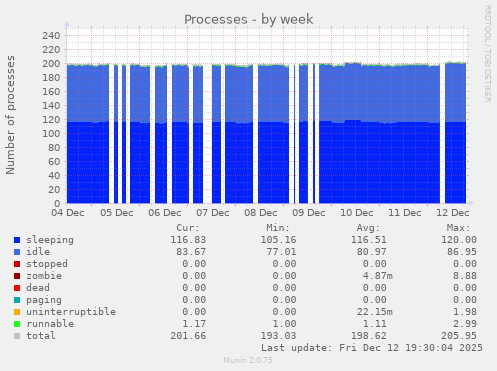Click sleeping current value 116.83

(x=188, y=240)
